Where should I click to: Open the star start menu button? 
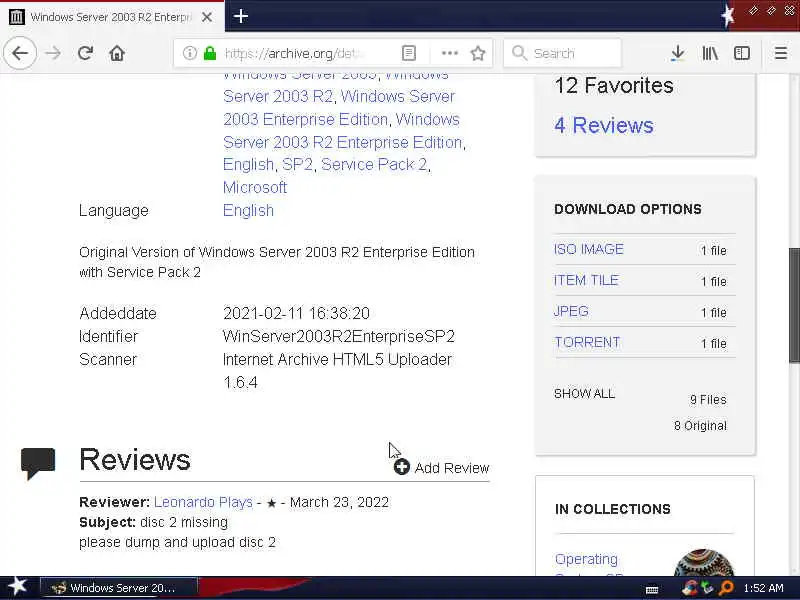(x=18, y=586)
